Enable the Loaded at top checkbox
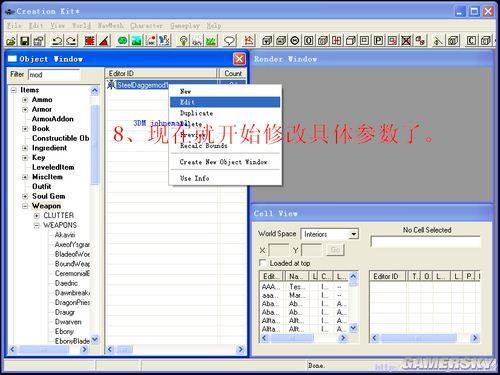 263,263
